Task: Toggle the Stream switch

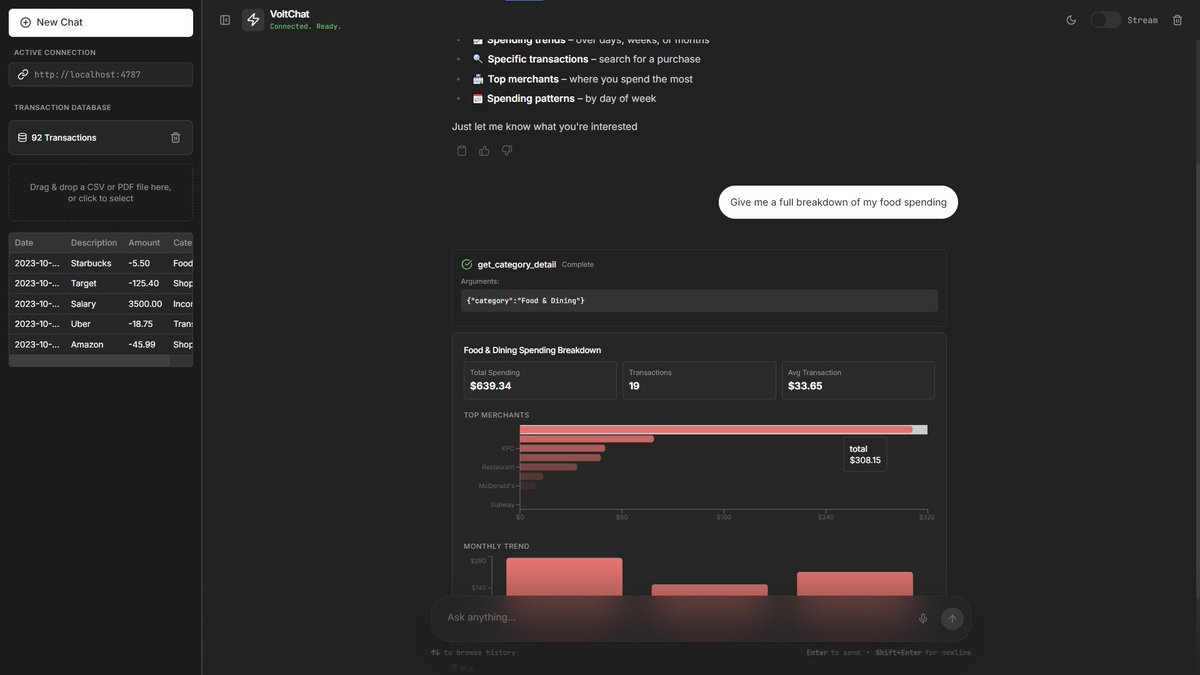Action: point(1105,20)
